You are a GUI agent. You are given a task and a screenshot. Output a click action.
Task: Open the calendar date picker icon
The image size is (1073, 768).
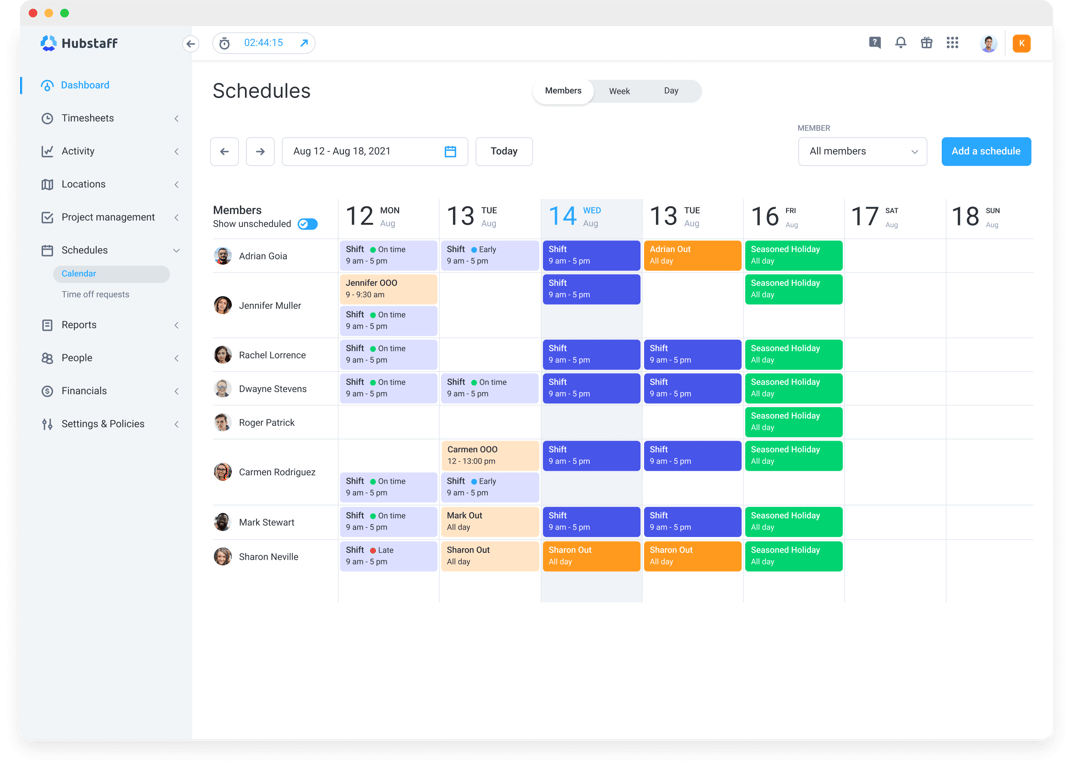pos(450,151)
